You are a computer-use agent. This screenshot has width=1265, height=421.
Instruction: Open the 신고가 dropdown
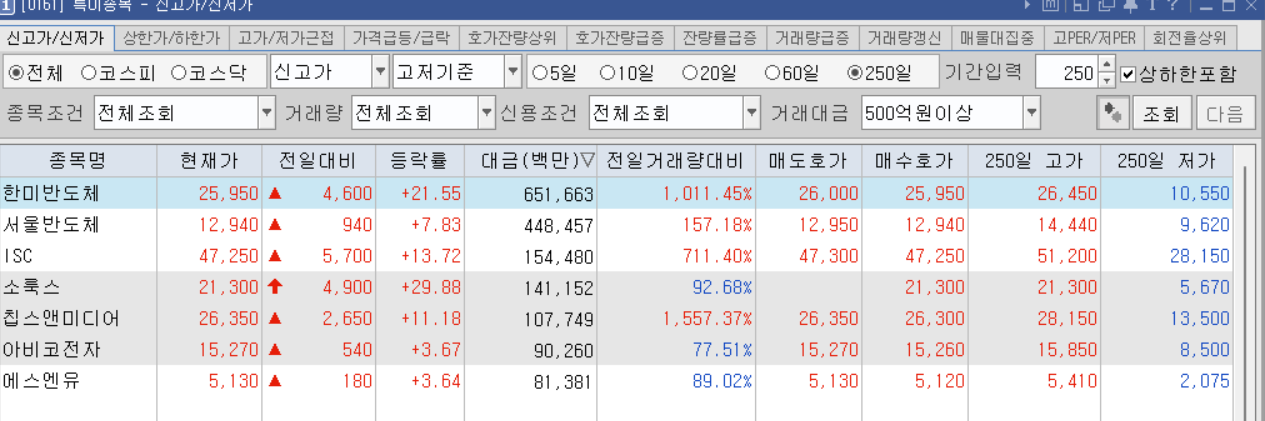tap(379, 72)
